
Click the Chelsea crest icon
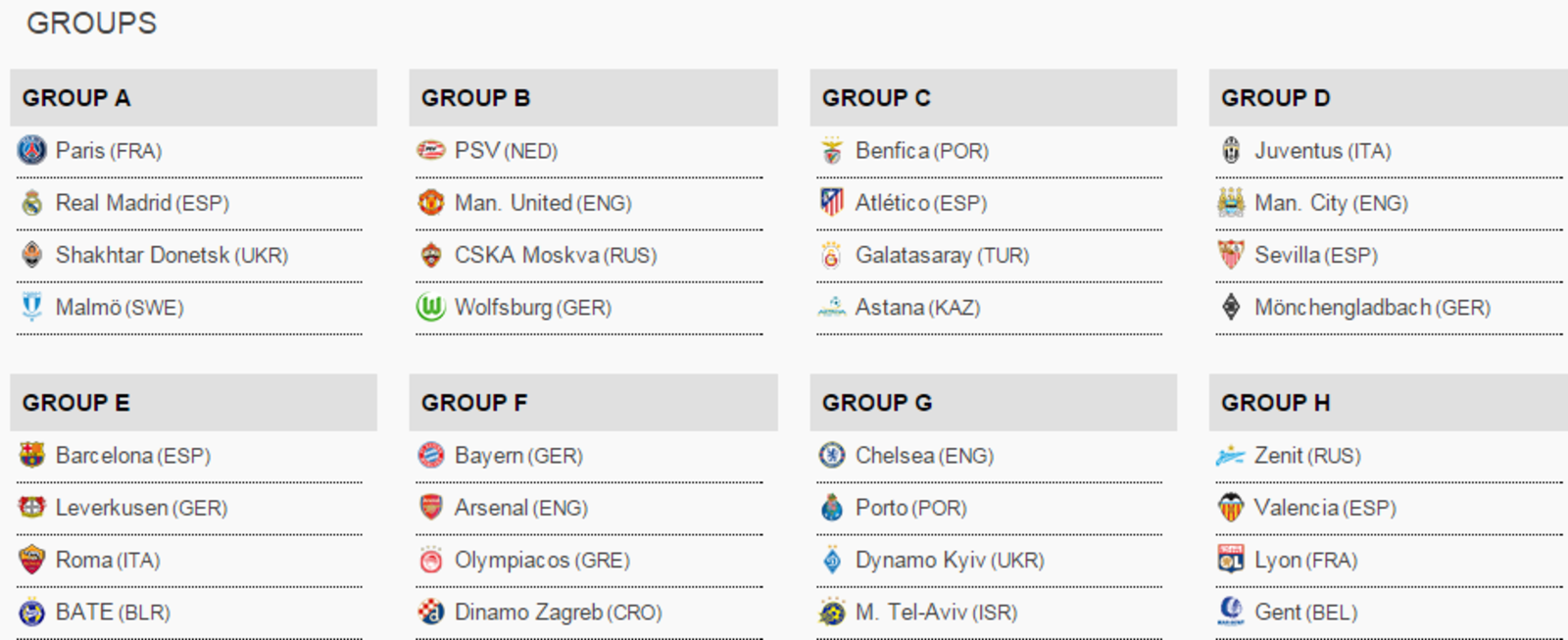coord(832,456)
